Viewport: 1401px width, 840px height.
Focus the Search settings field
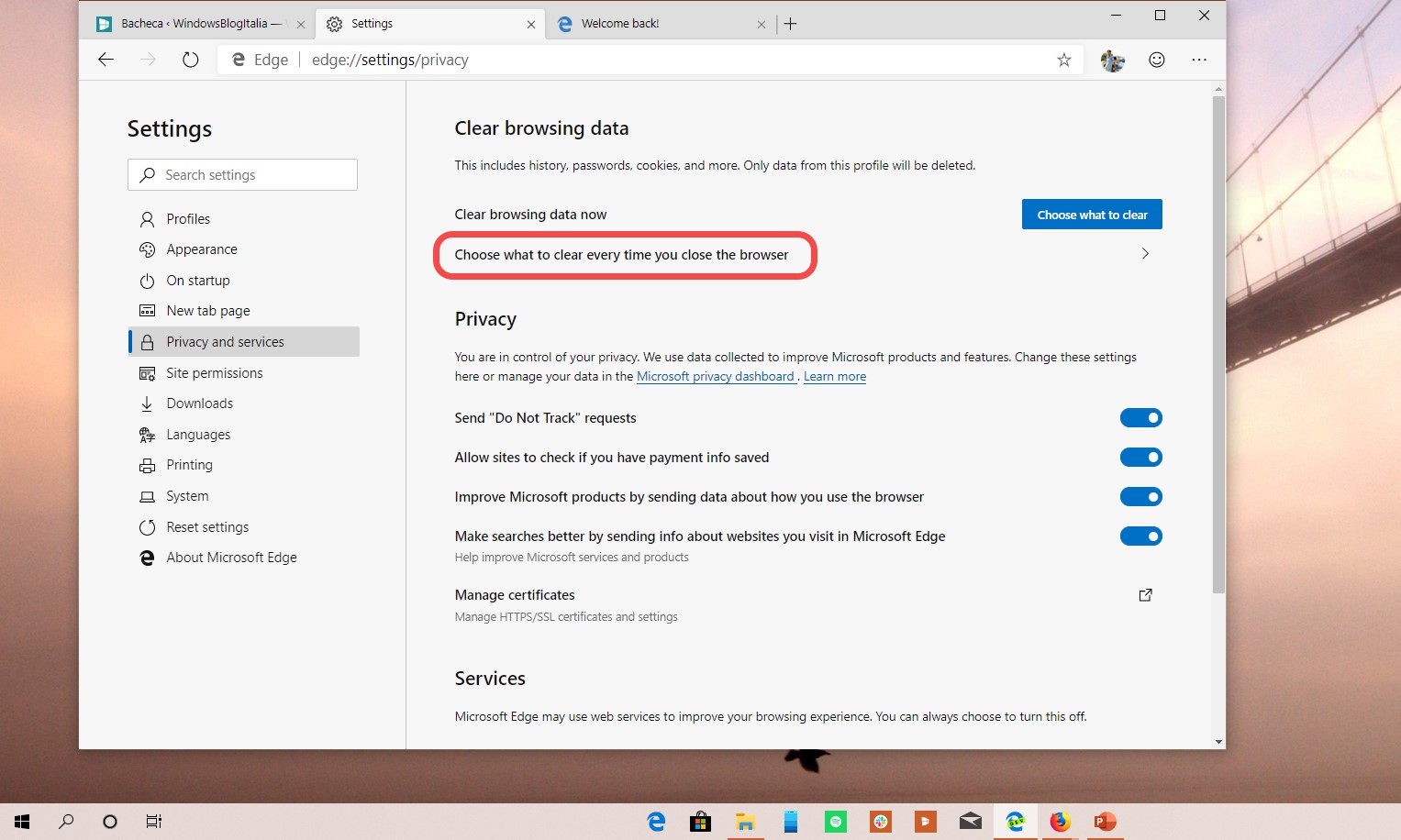click(242, 175)
